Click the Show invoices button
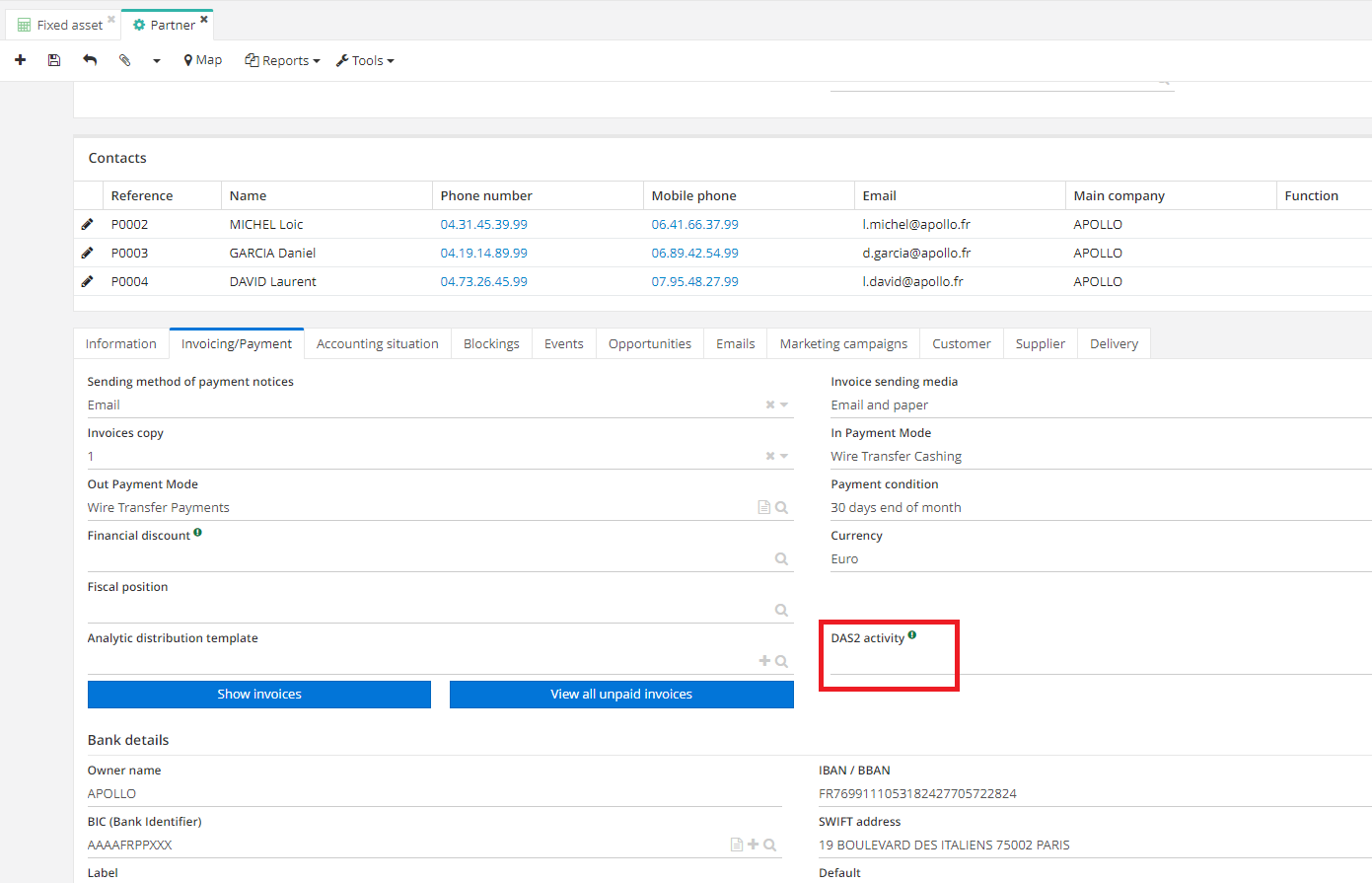 (259, 695)
